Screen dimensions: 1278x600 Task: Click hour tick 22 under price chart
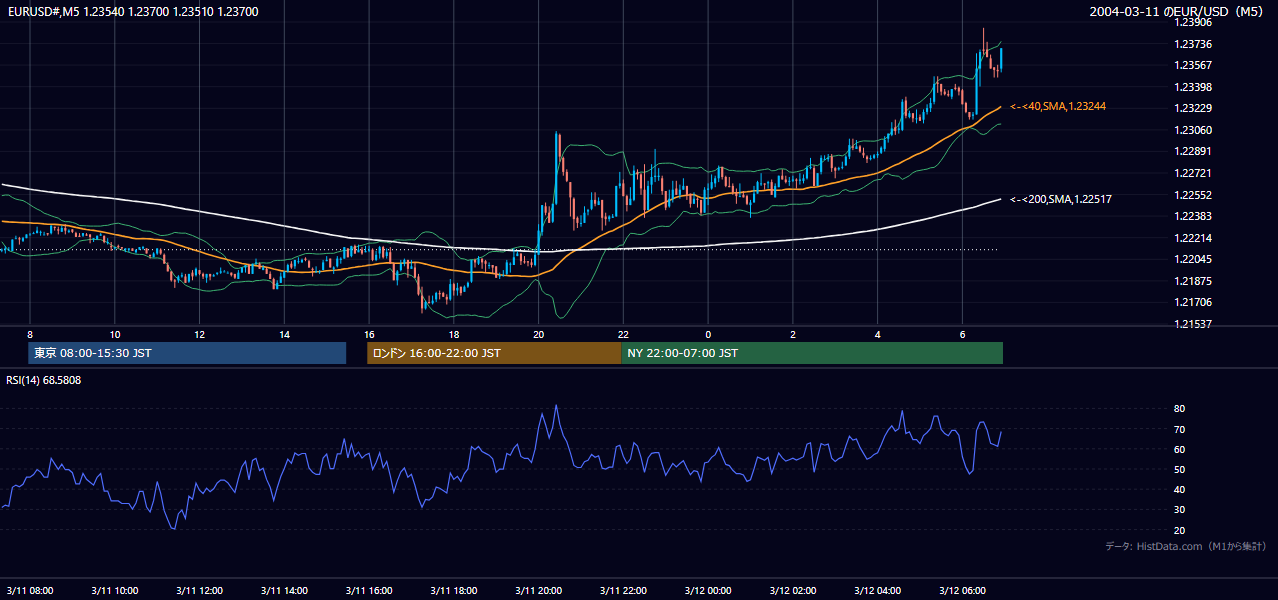point(623,334)
